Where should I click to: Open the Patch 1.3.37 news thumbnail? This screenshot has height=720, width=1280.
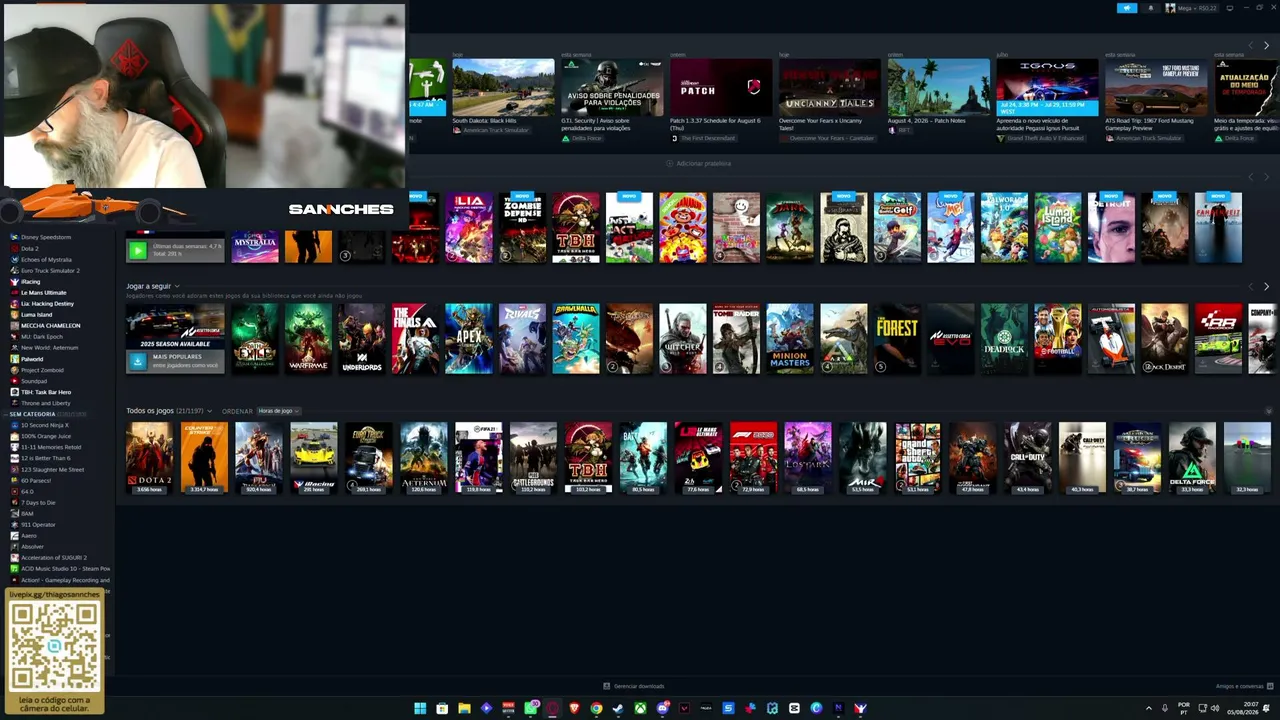[x=721, y=87]
